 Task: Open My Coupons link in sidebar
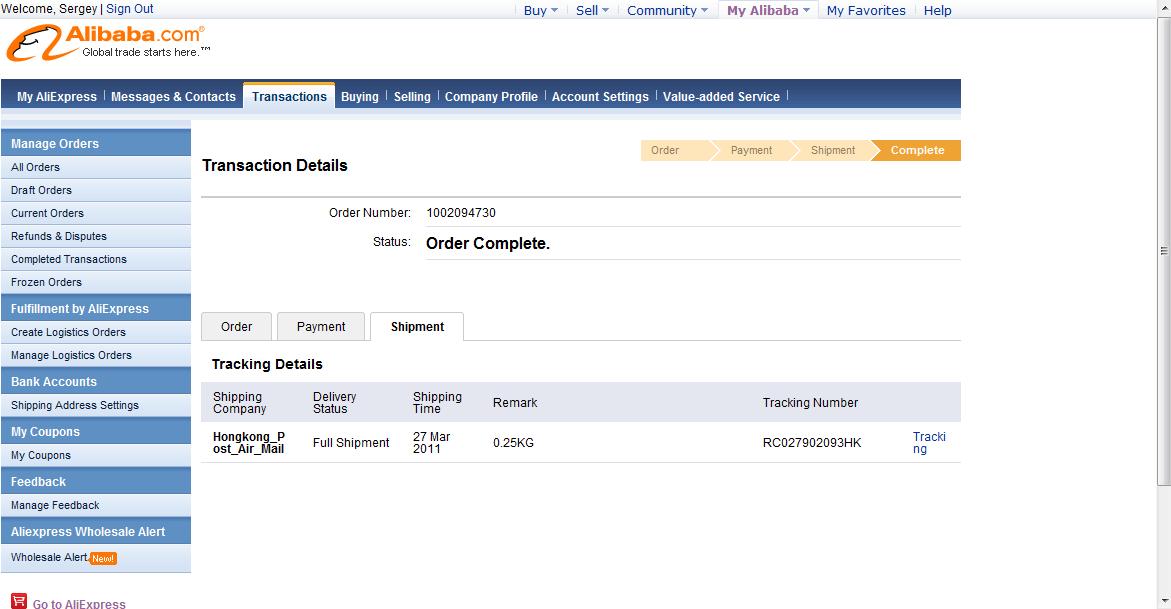tap(96, 456)
